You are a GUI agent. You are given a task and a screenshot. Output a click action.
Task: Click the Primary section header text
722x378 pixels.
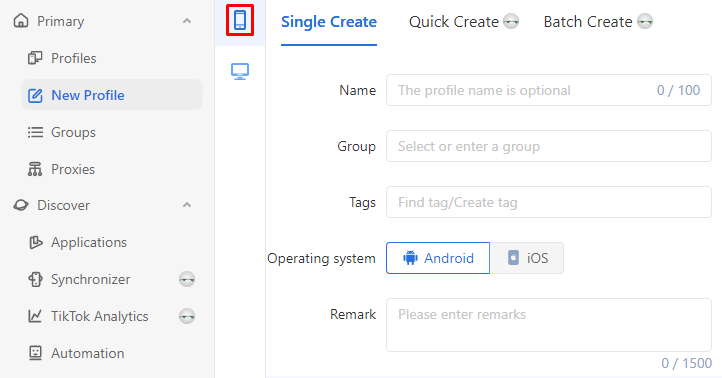pos(61,21)
